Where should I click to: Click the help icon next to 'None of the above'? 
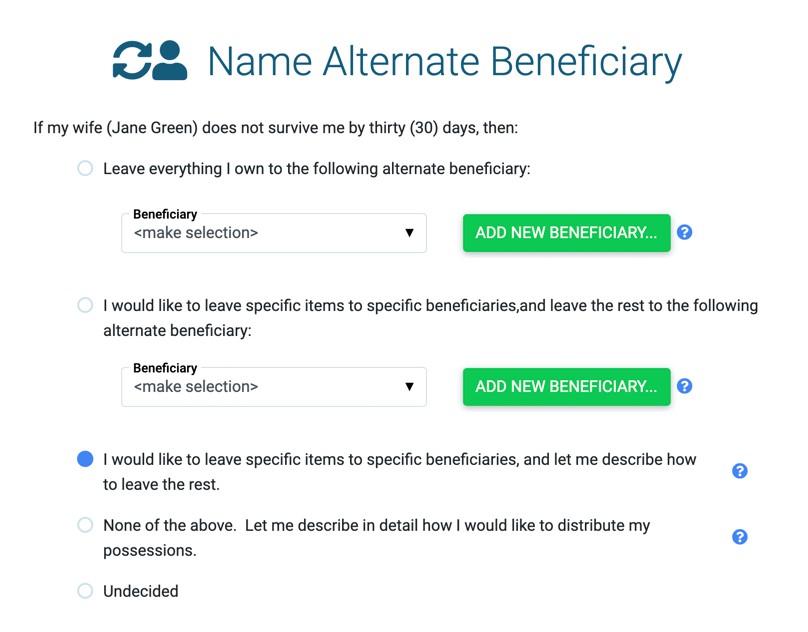(739, 536)
